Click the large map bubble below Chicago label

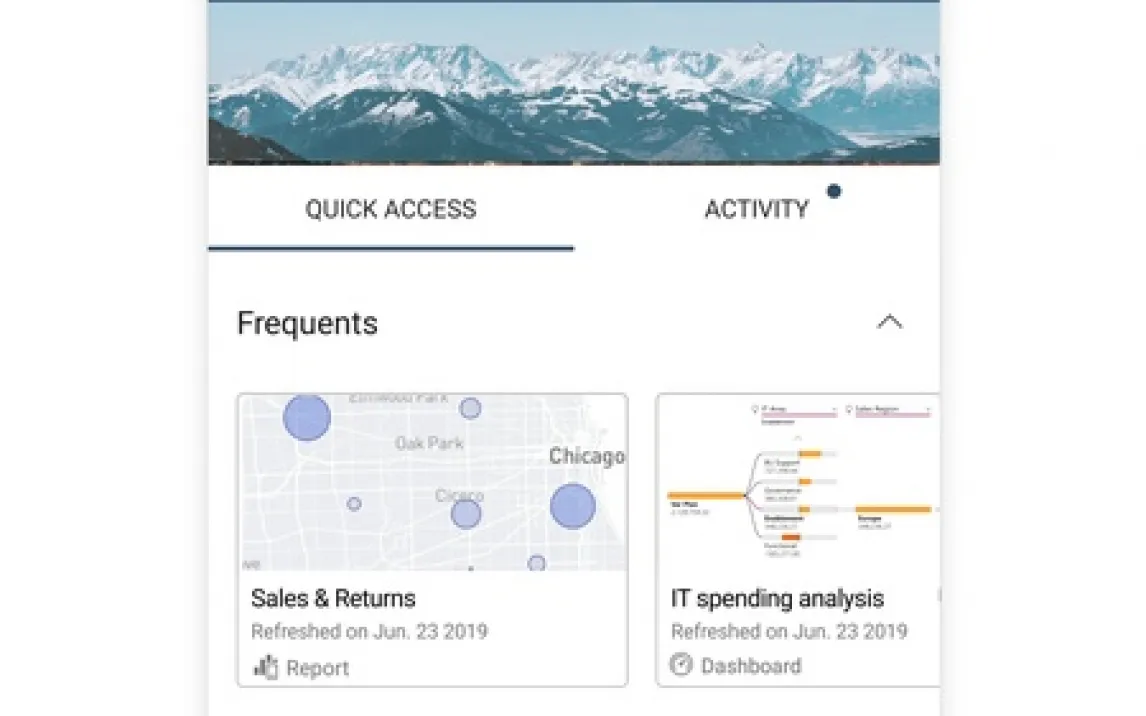pos(572,506)
